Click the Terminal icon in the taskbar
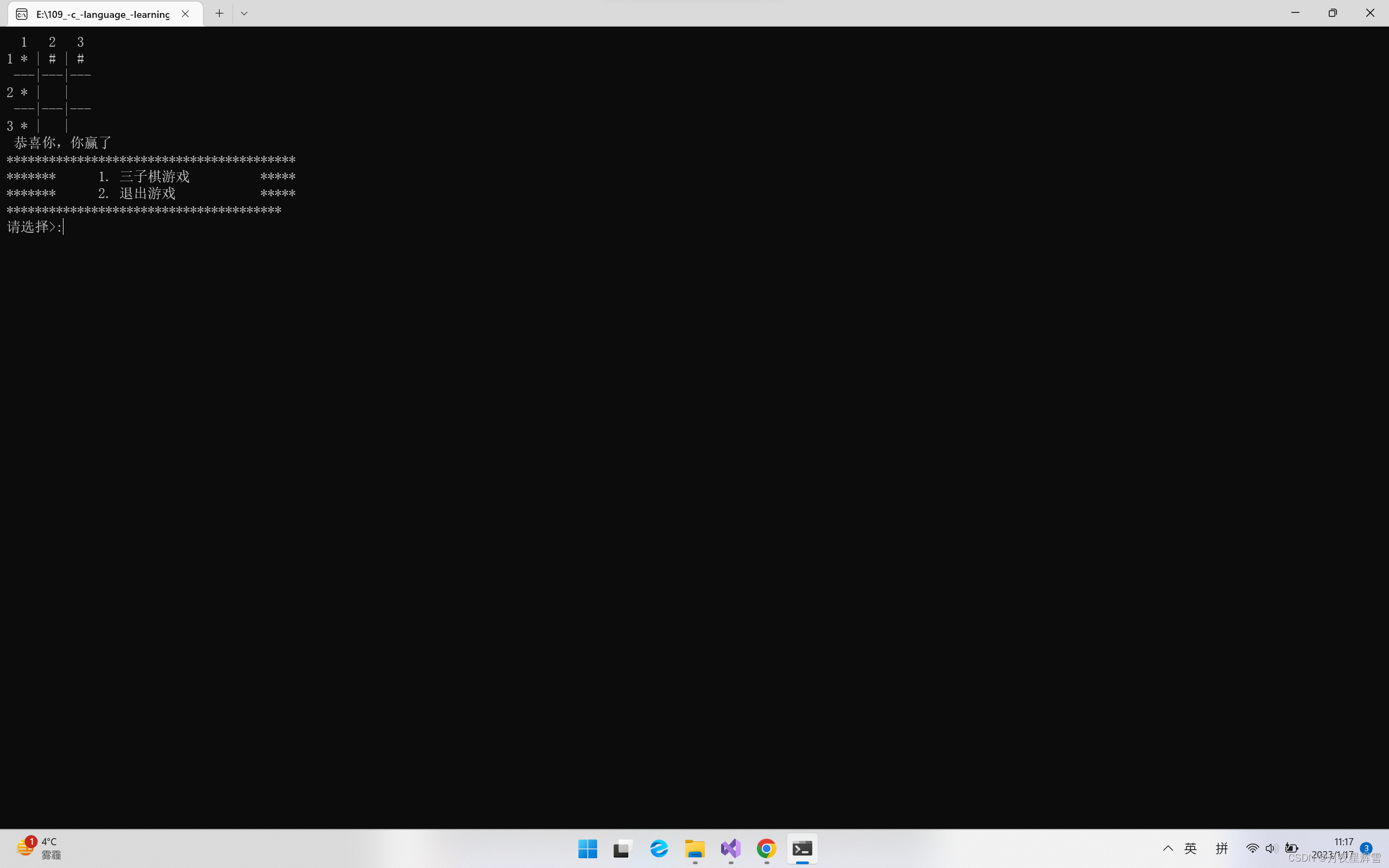This screenshot has width=1389, height=868. pyautogui.click(x=802, y=848)
